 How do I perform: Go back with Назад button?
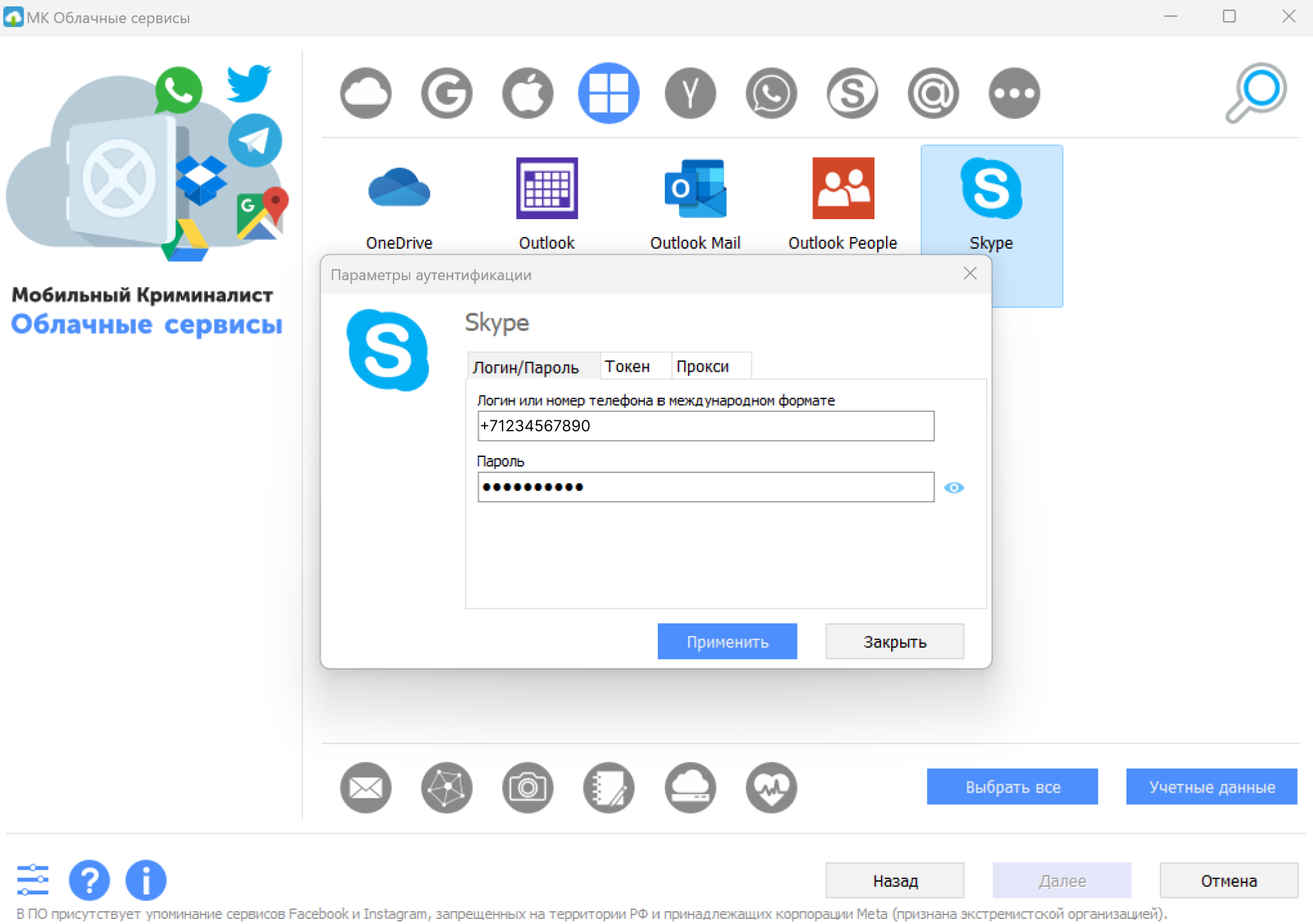(895, 880)
